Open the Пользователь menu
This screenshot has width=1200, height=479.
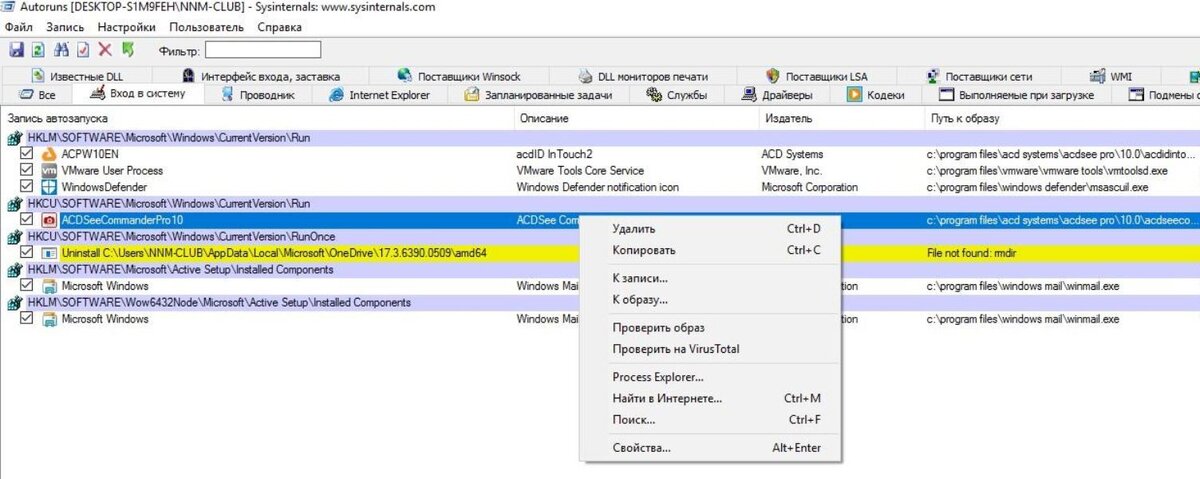coord(206,27)
